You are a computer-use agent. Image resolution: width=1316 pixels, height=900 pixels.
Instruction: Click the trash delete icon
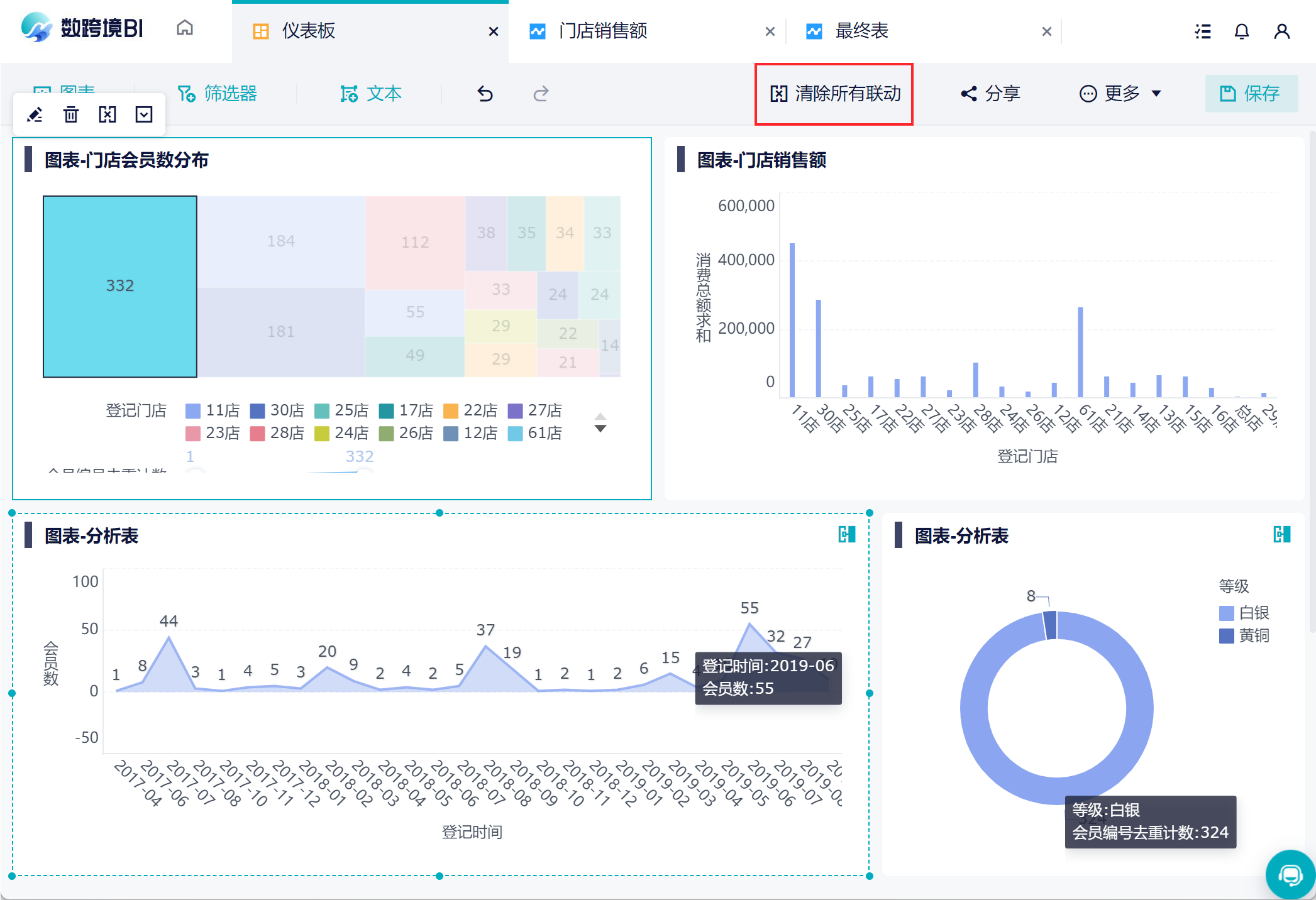coord(71,114)
